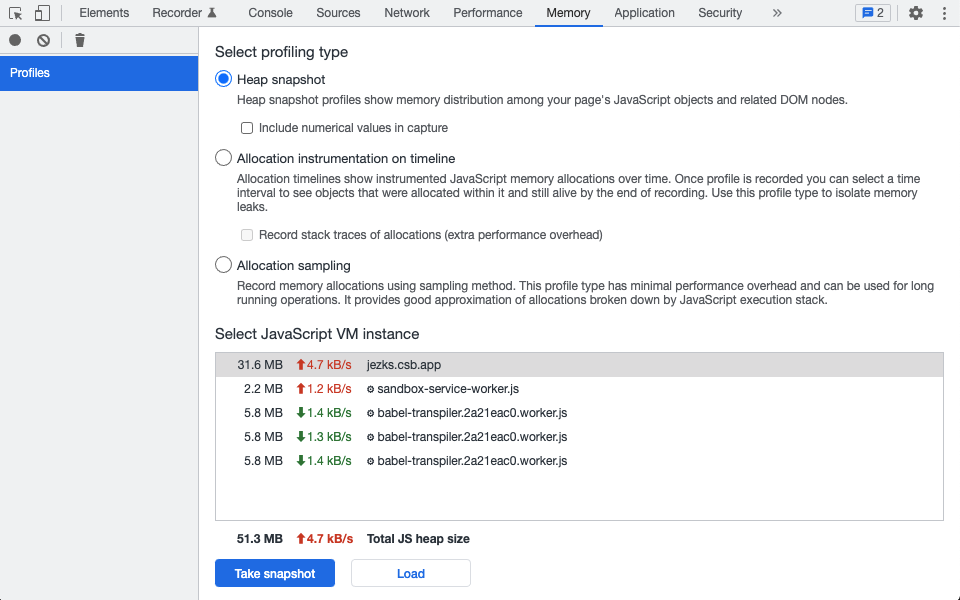Click the trash collect garbage icon

[x=80, y=40]
